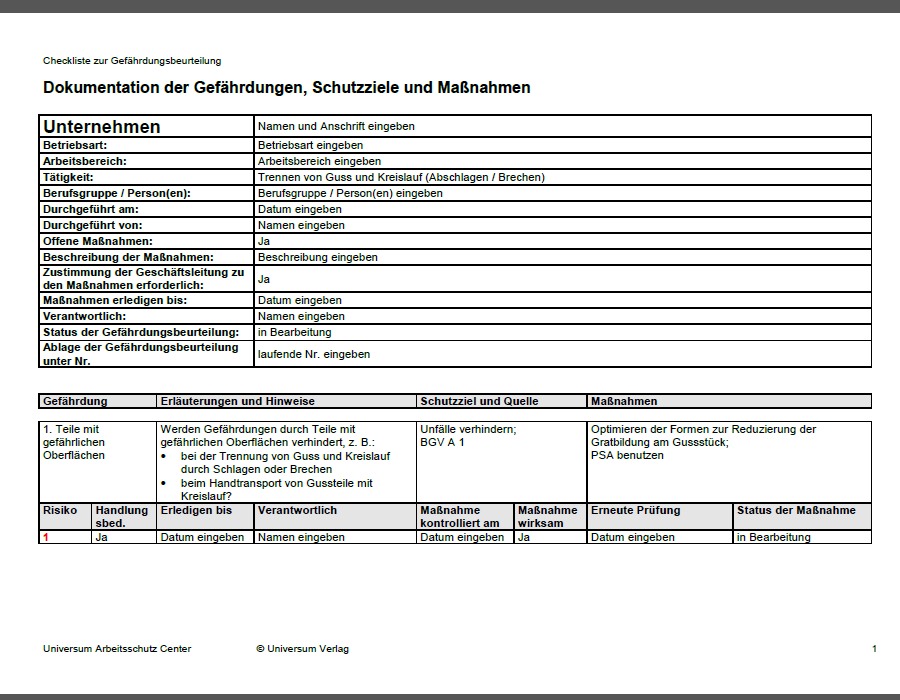Select the 'Betriebsart eingeben' field

click(562, 145)
